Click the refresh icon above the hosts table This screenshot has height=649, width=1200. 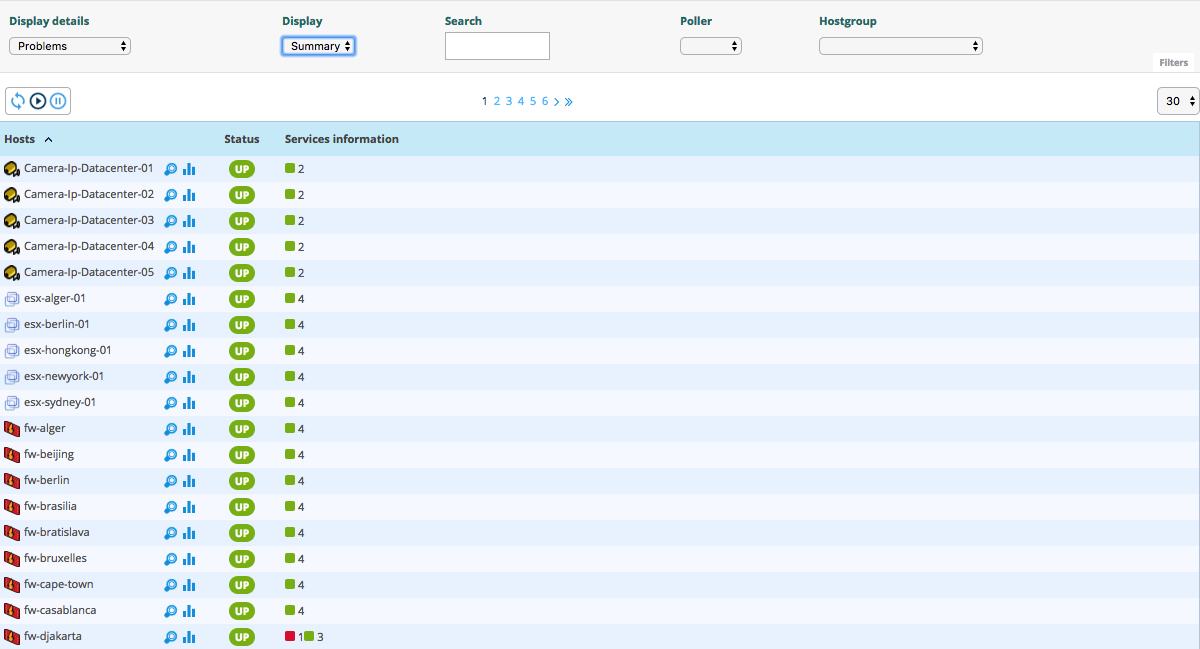pyautogui.click(x=18, y=101)
